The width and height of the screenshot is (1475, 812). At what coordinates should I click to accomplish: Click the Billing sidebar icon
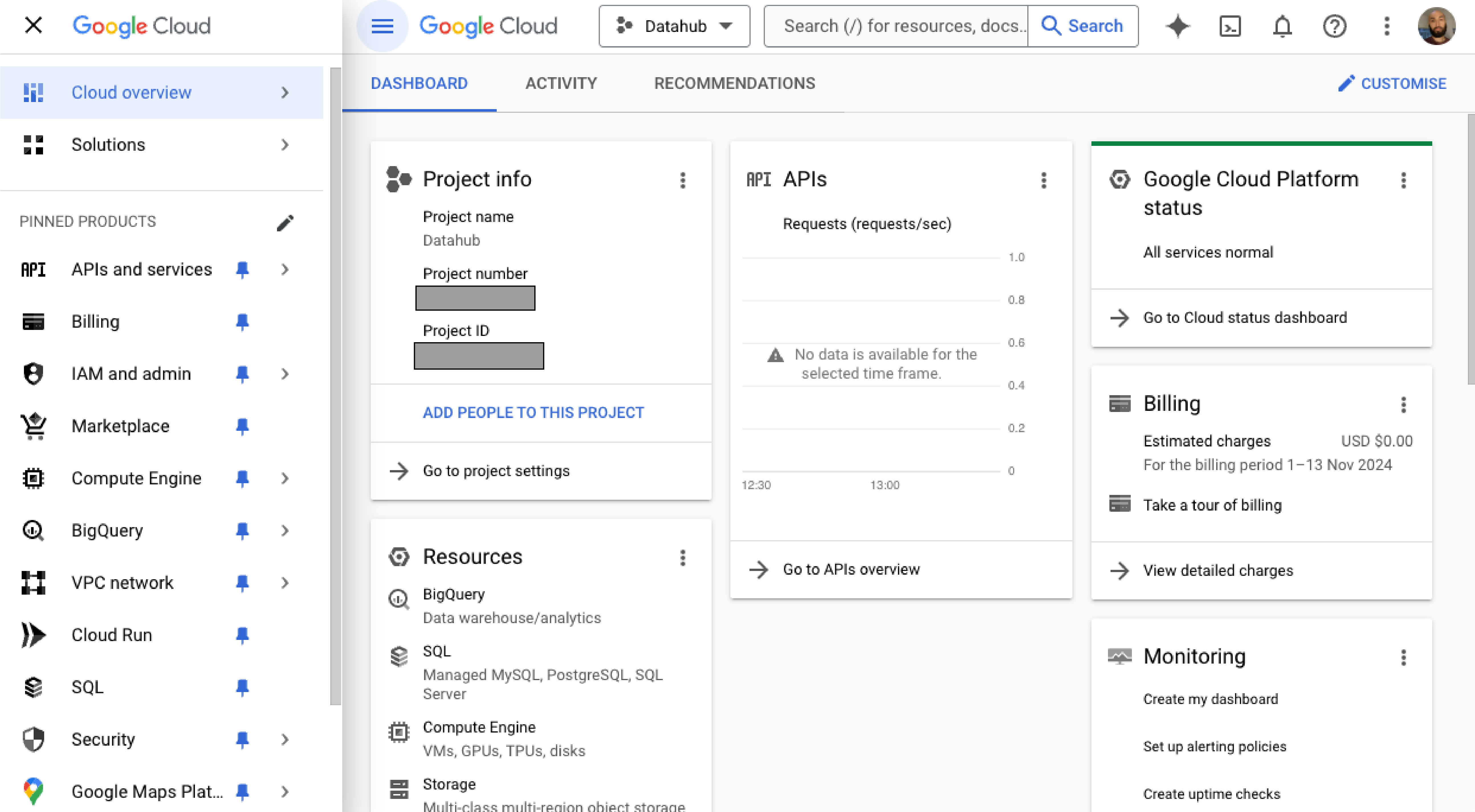(x=33, y=322)
